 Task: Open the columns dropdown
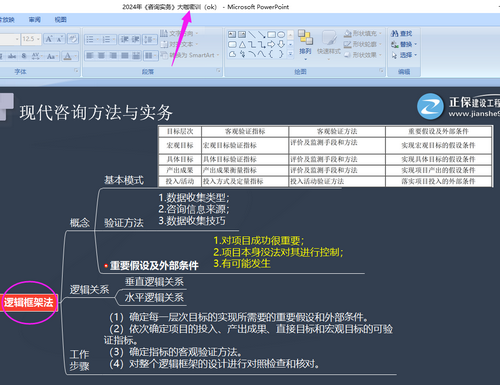coord(151,55)
